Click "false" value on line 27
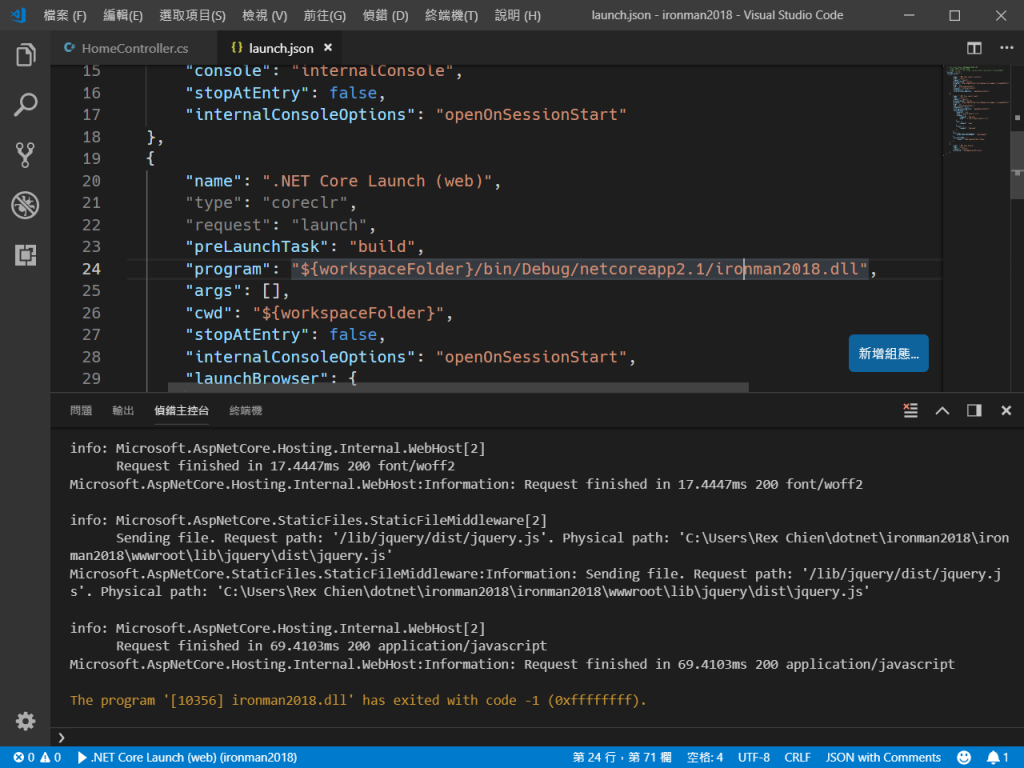Screen dimensions: 1024x768 click(353, 334)
